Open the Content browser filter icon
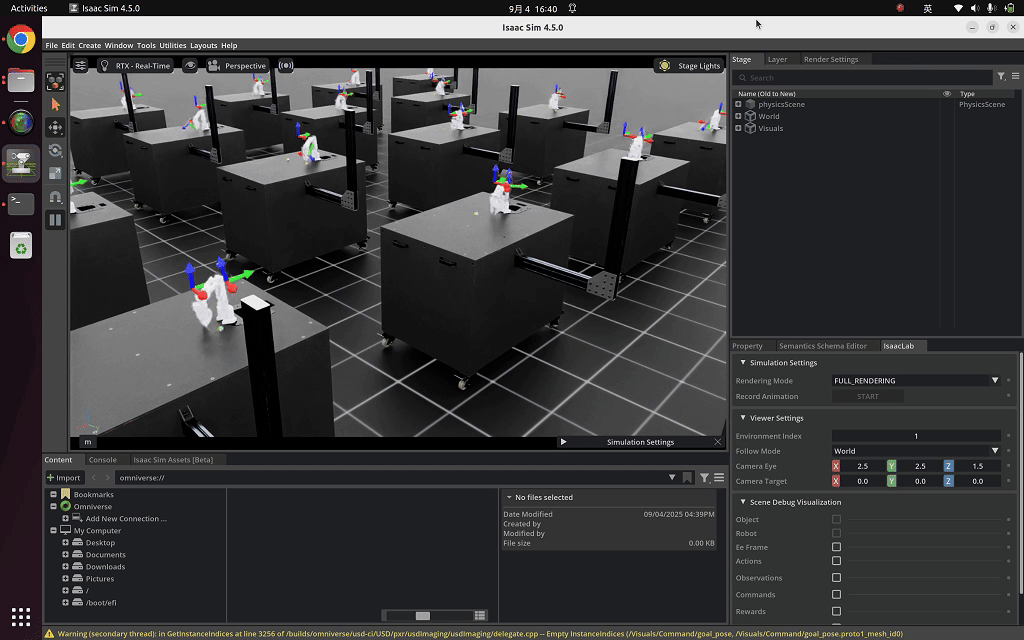This screenshot has height=640, width=1024. [x=704, y=477]
